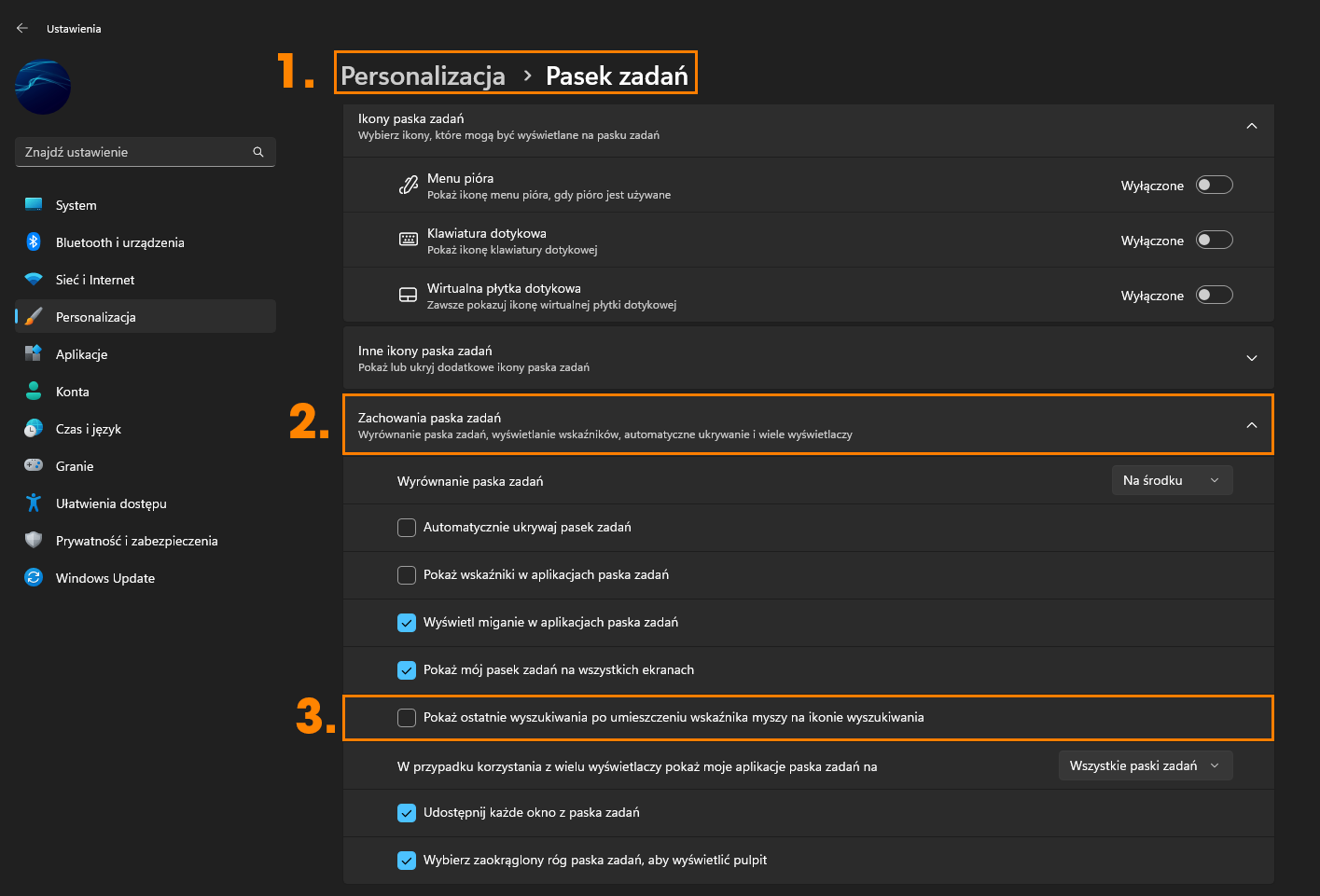
Task: Collapse the Ikony paska zadań section
Action: pos(1252,126)
